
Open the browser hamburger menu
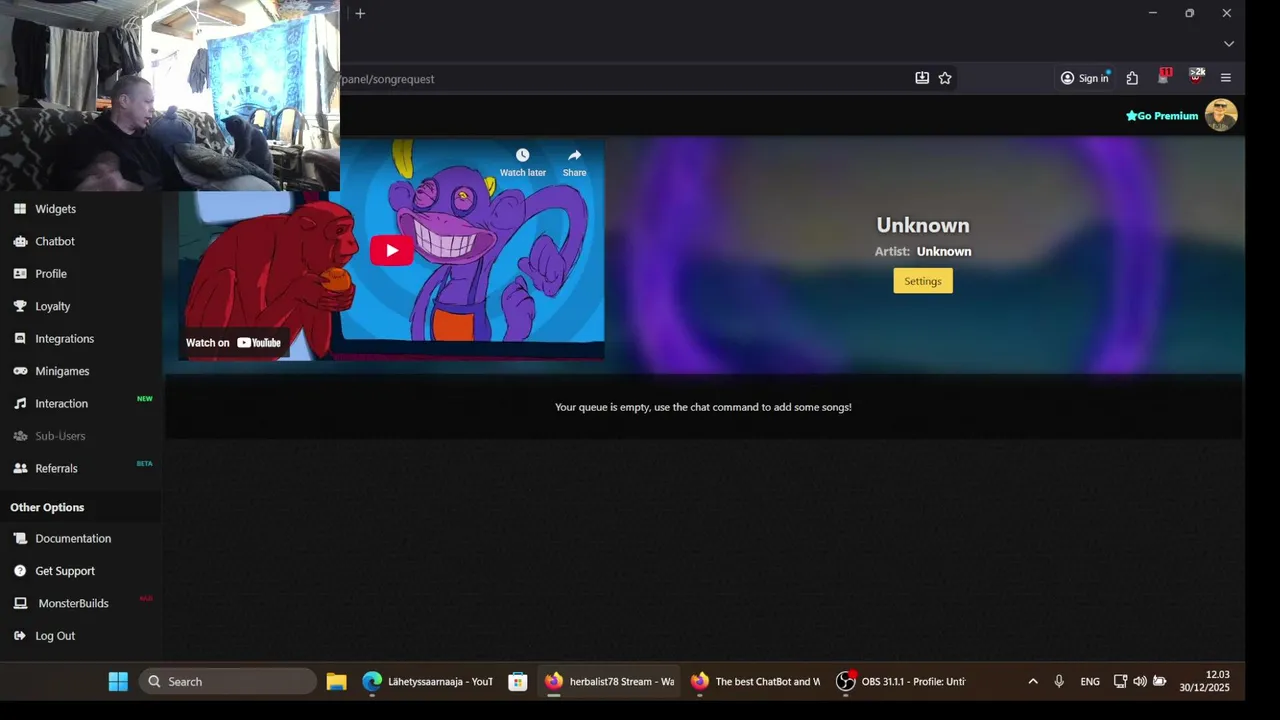[1226, 78]
